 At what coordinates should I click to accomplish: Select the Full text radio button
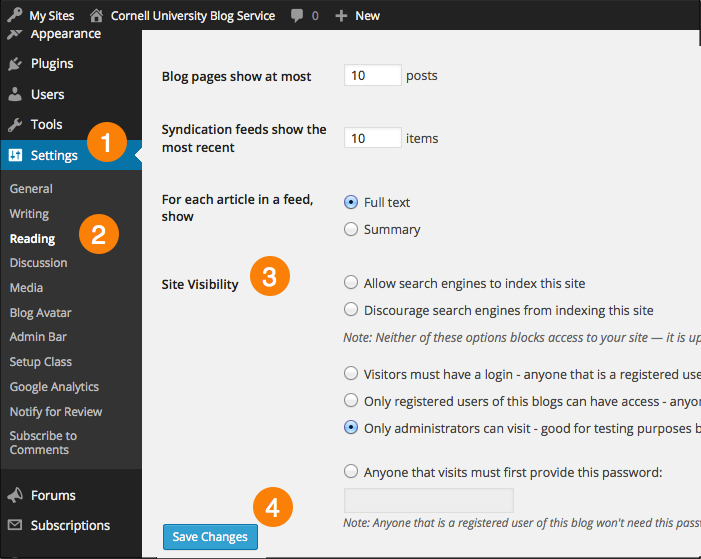click(351, 202)
